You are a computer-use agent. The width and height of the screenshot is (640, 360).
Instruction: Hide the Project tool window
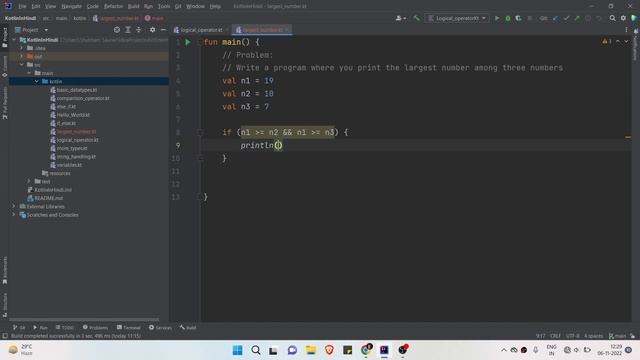click(163, 30)
